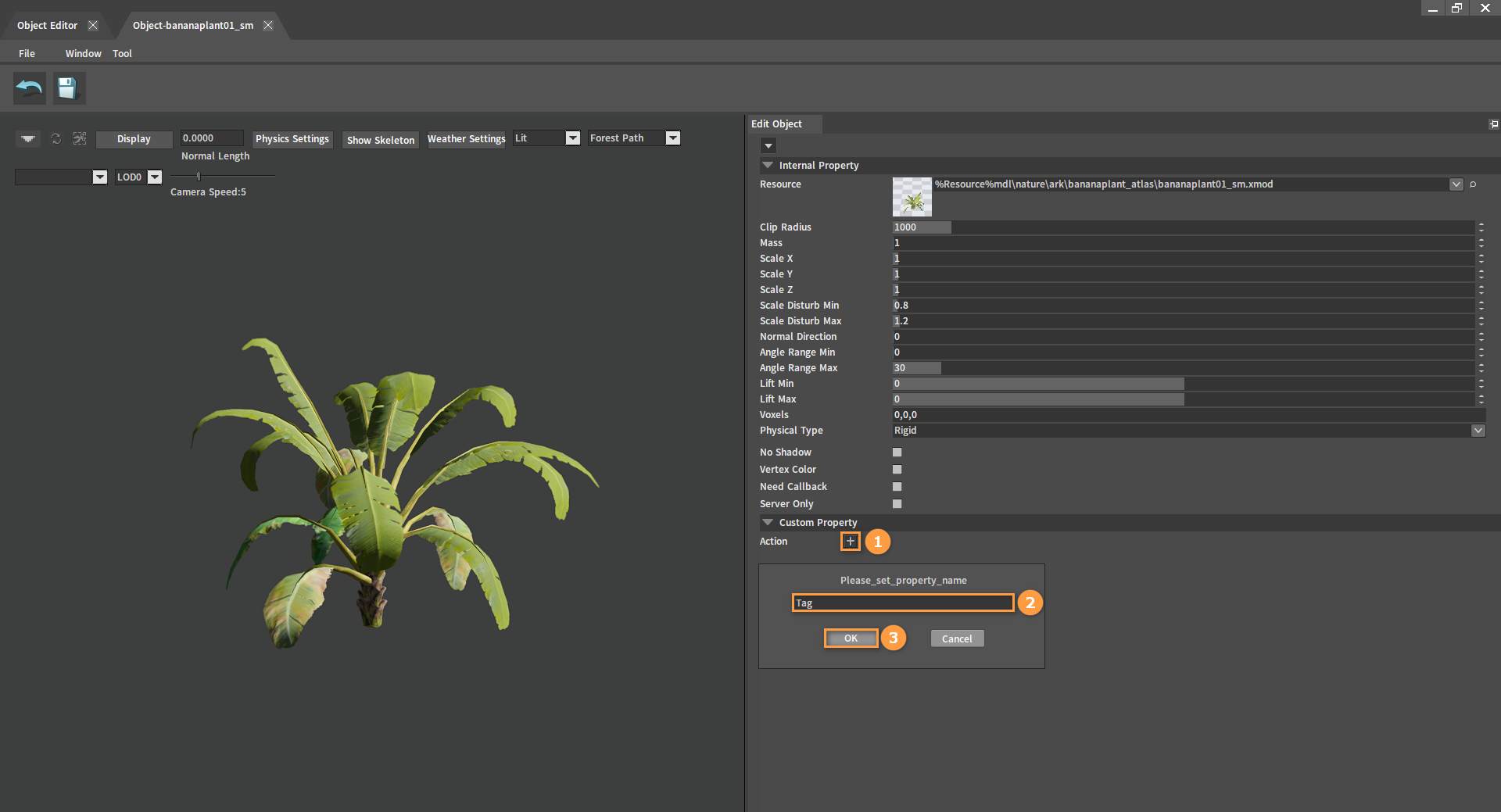Click the Scale Z value field

(x=1184, y=290)
